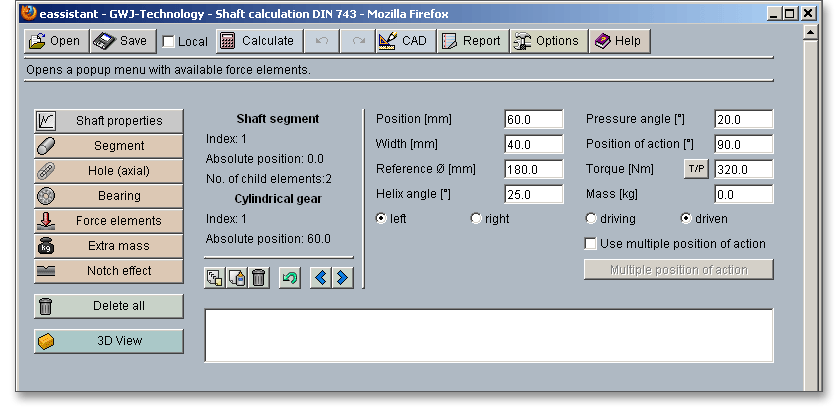The width and height of the screenshot is (838, 407).
Task: Select the right helix direction radio
Action: click(476, 219)
